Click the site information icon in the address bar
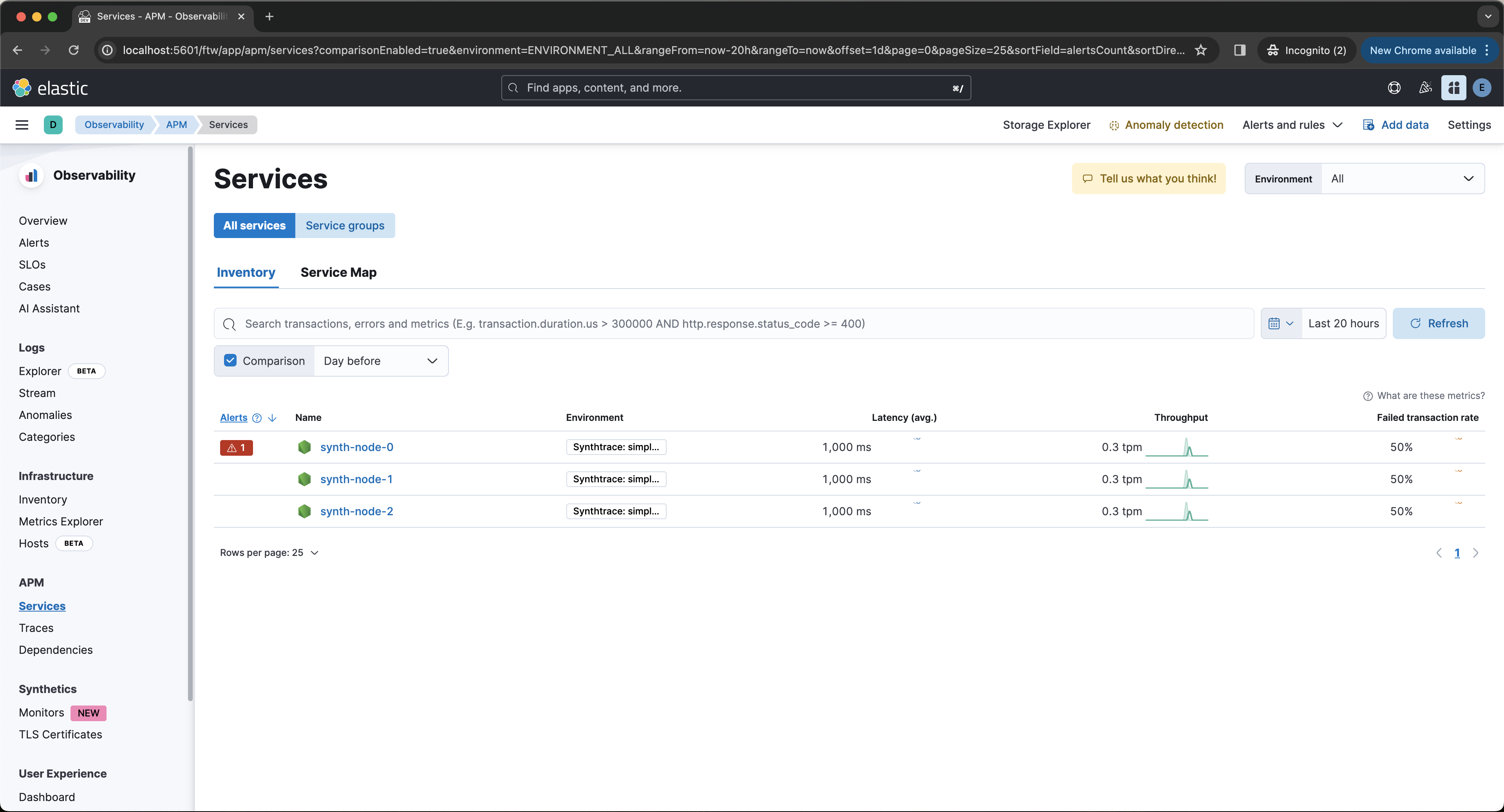 click(107, 50)
